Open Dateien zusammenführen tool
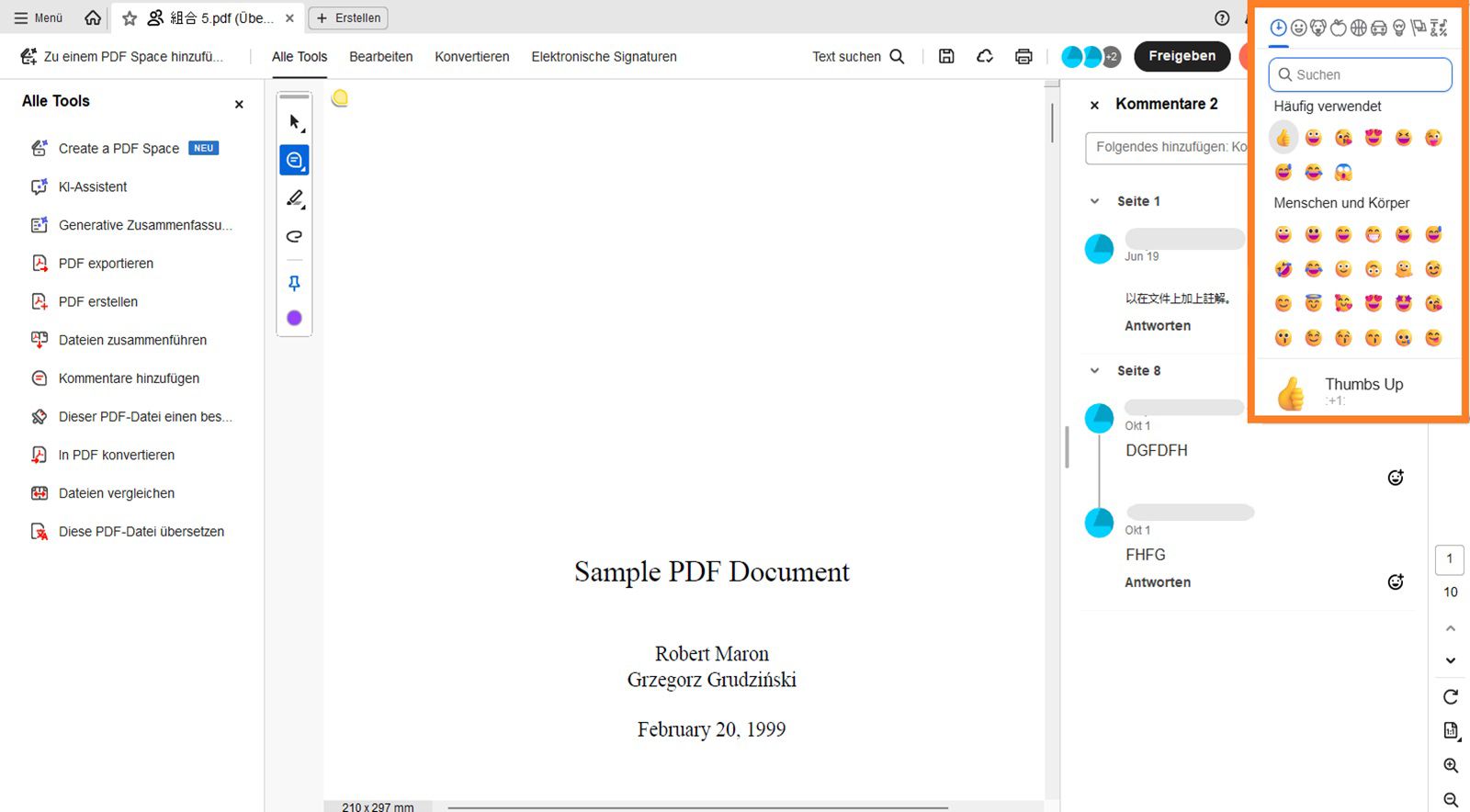The width and height of the screenshot is (1470, 812). pyautogui.click(x=132, y=340)
